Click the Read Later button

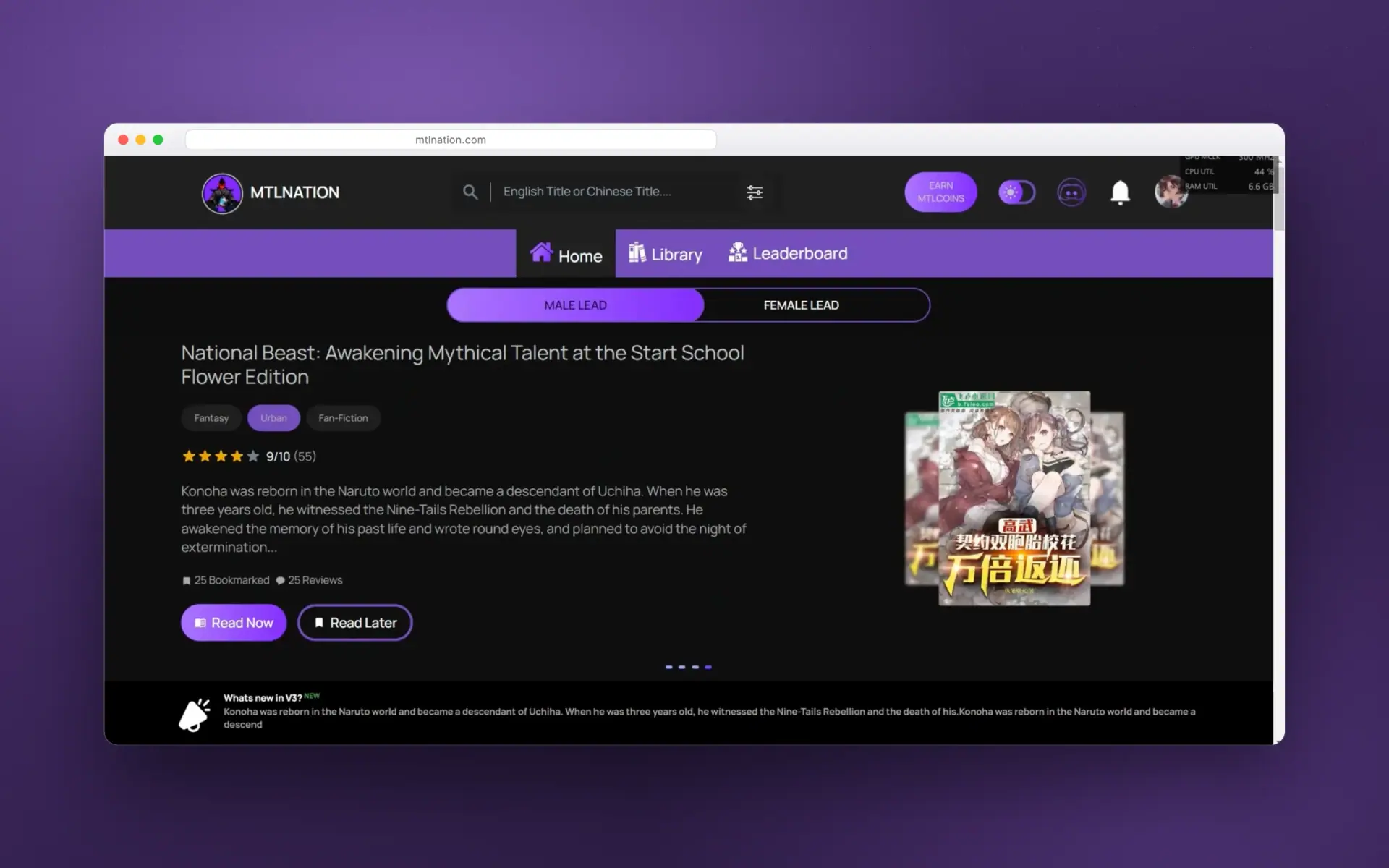click(x=355, y=623)
